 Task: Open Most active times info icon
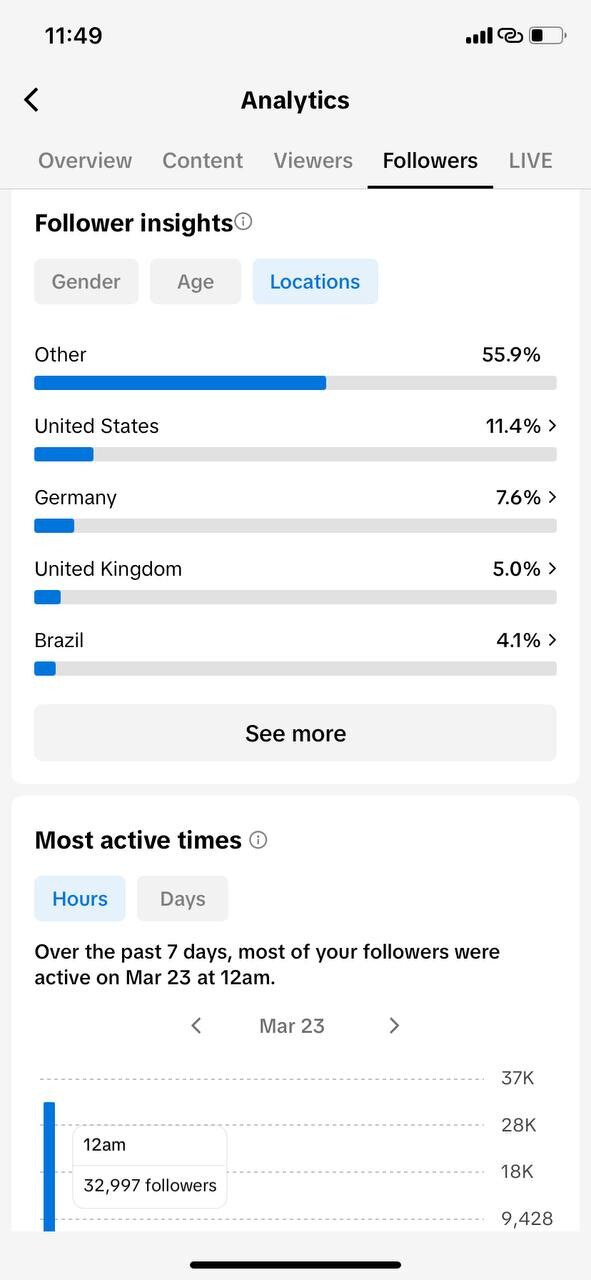click(258, 840)
